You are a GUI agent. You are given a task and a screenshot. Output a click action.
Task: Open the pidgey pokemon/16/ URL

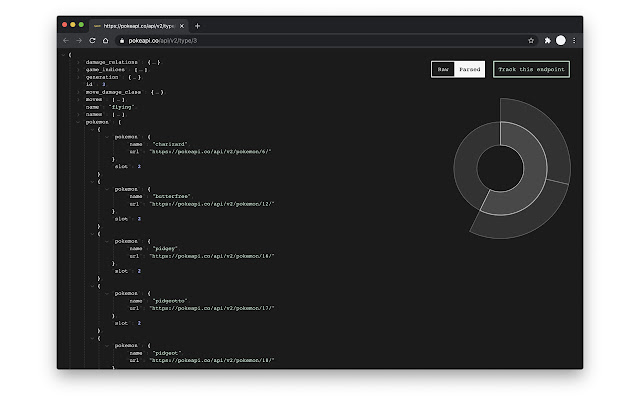[x=212, y=256]
